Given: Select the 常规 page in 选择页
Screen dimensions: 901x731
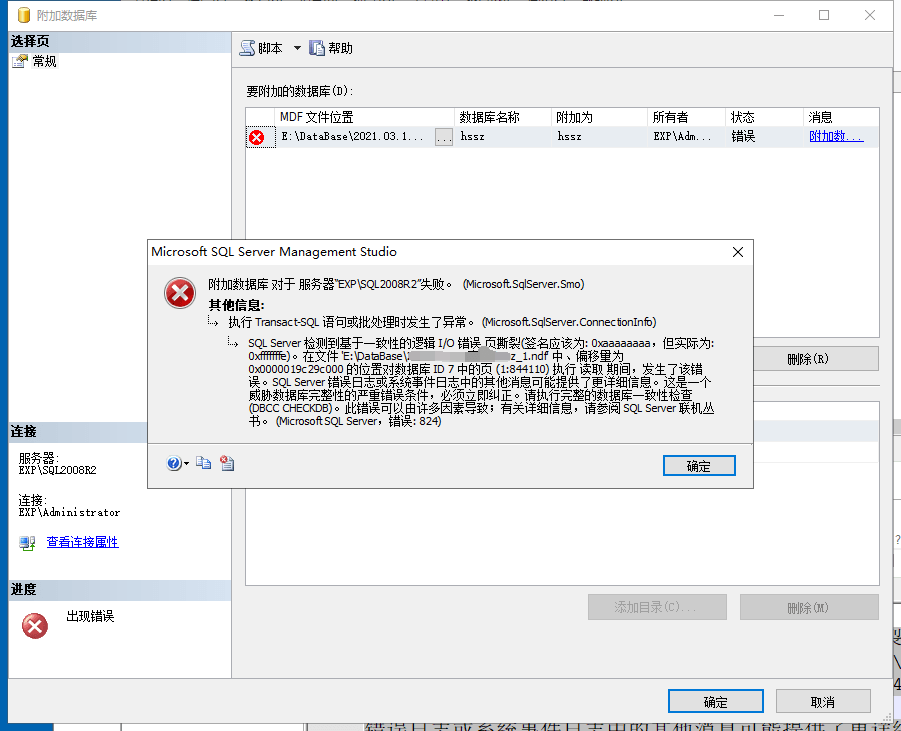Looking at the screenshot, I should tap(44, 61).
